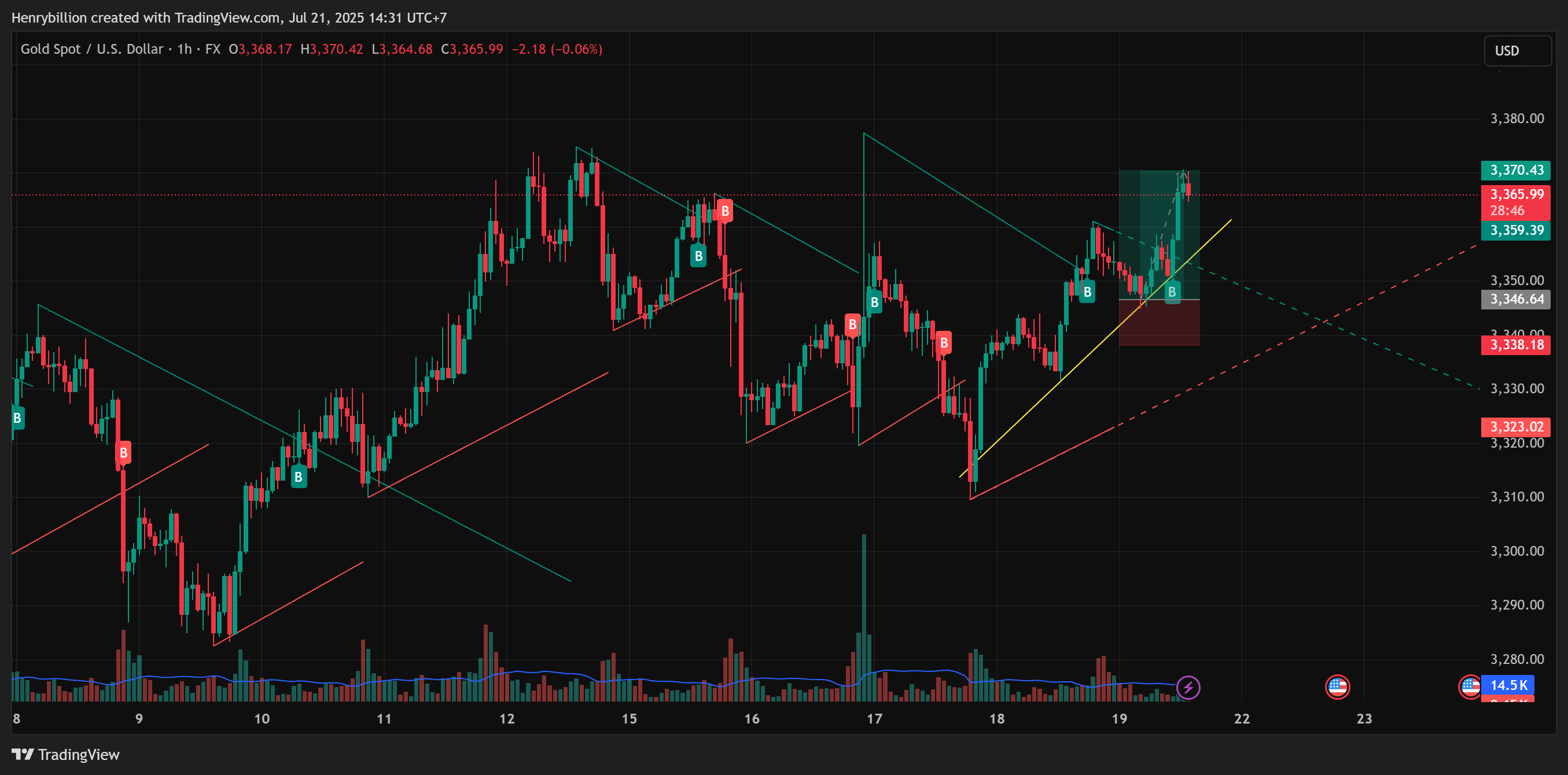Click the open value O3,368.17
The image size is (1568, 775).
point(260,49)
